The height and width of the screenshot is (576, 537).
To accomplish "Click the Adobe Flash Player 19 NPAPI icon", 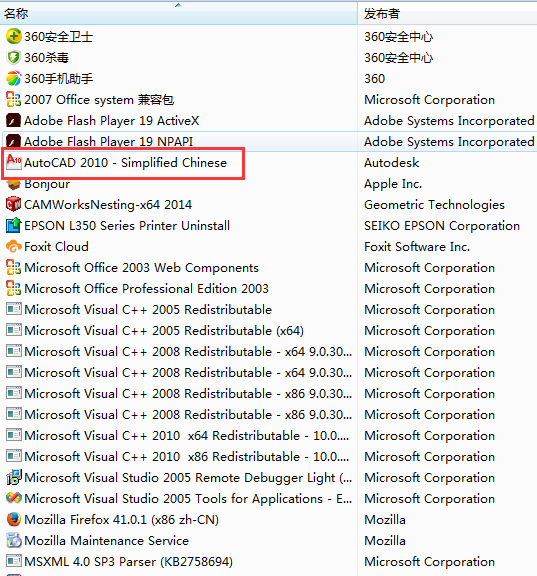I will 14,141.
